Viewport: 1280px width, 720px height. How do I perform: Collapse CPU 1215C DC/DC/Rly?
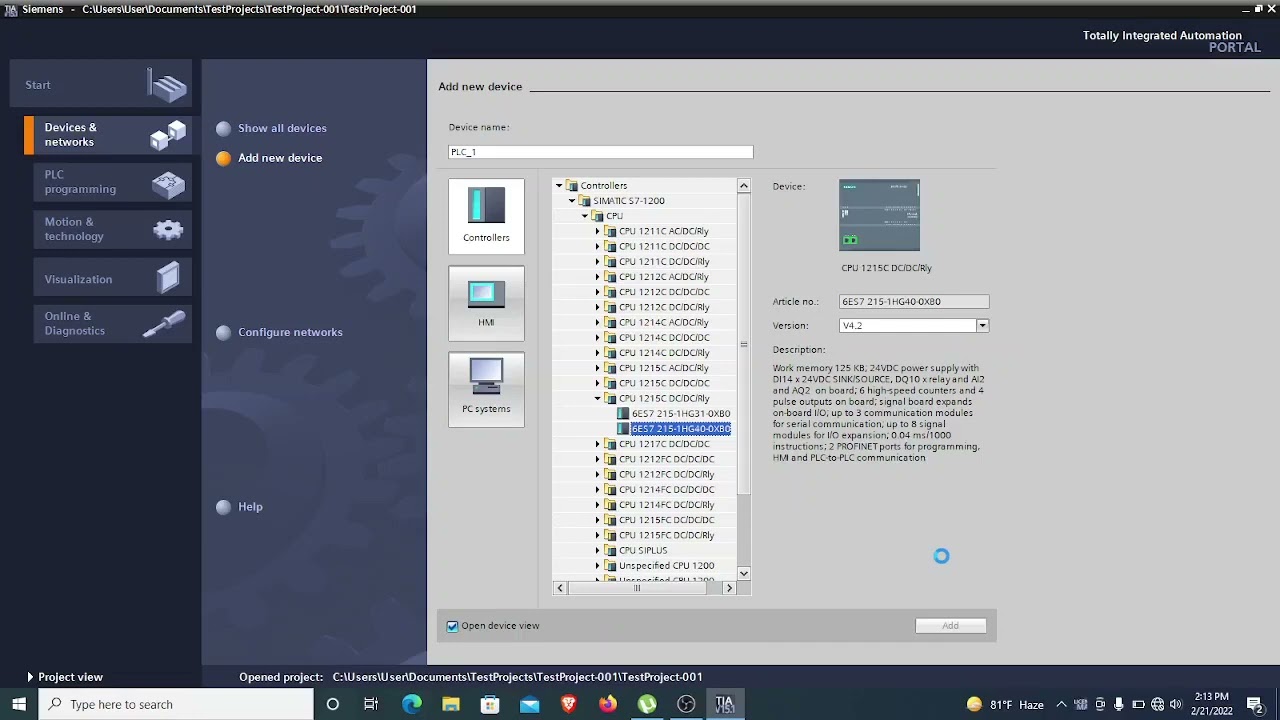coord(598,399)
